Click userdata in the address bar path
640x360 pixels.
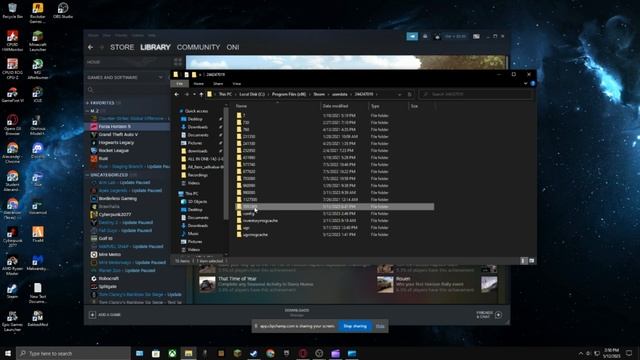pos(340,94)
